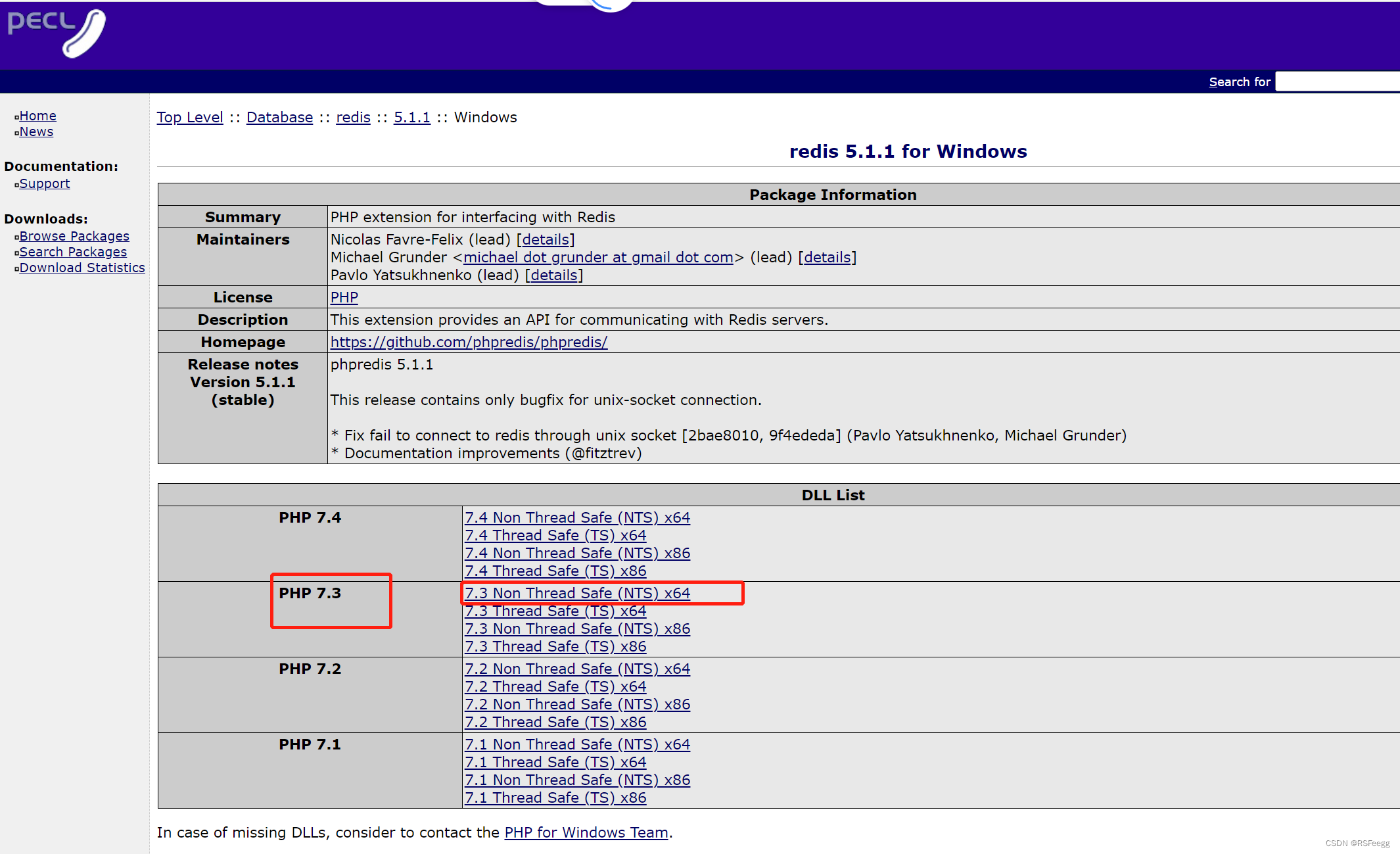Open the Support documentation link
1400x854 pixels.
(44, 183)
